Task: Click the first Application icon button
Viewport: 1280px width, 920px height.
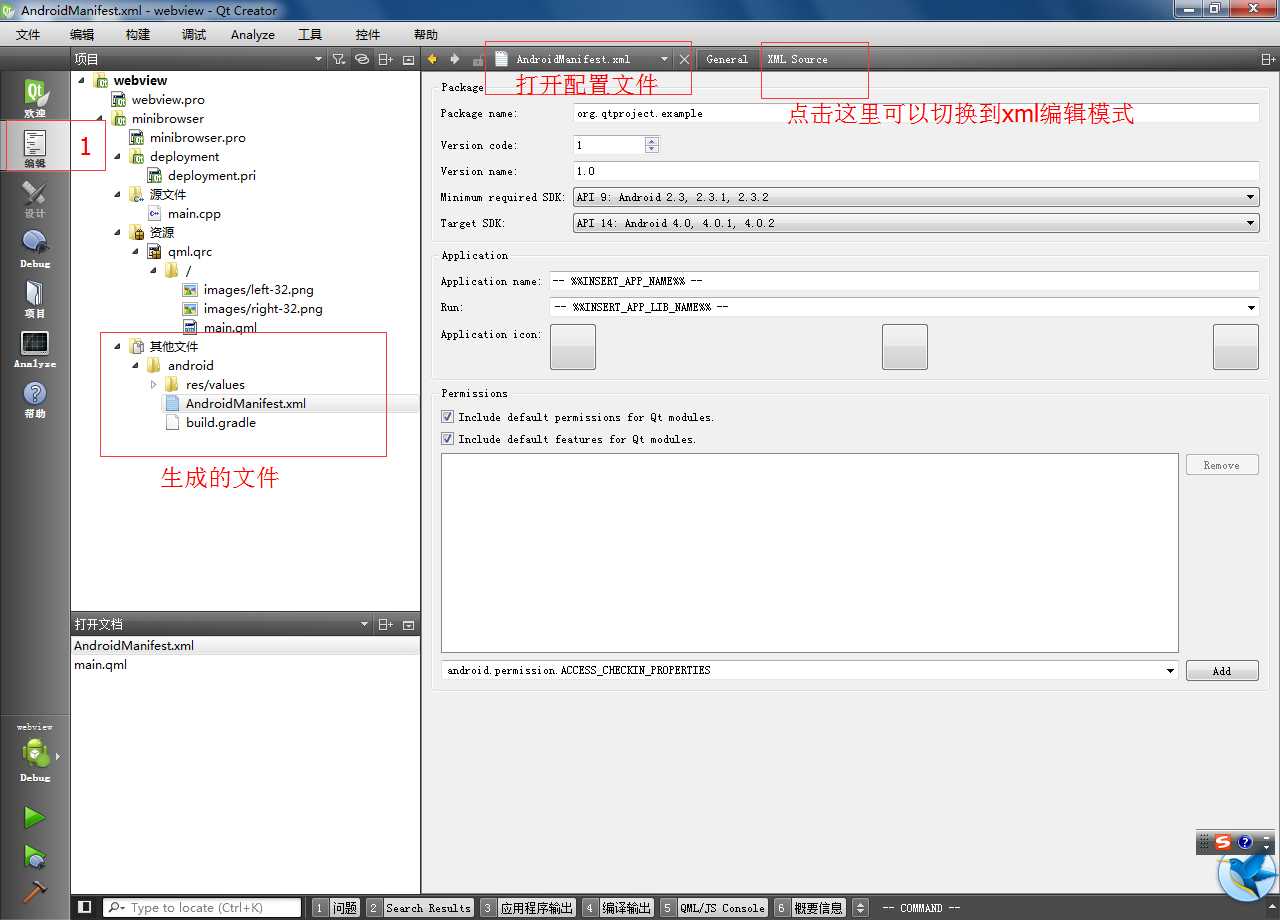Action: 573,347
